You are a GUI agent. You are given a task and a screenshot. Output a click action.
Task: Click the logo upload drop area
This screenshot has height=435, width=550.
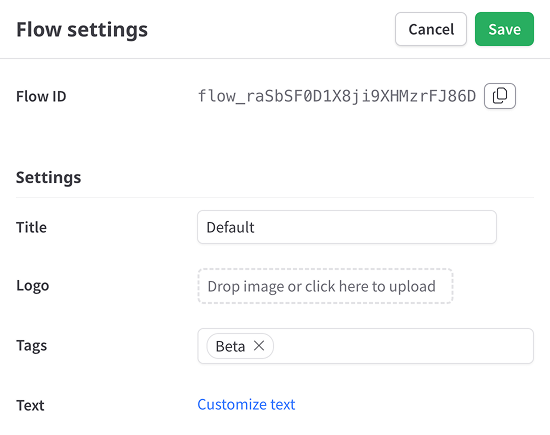pos(325,286)
